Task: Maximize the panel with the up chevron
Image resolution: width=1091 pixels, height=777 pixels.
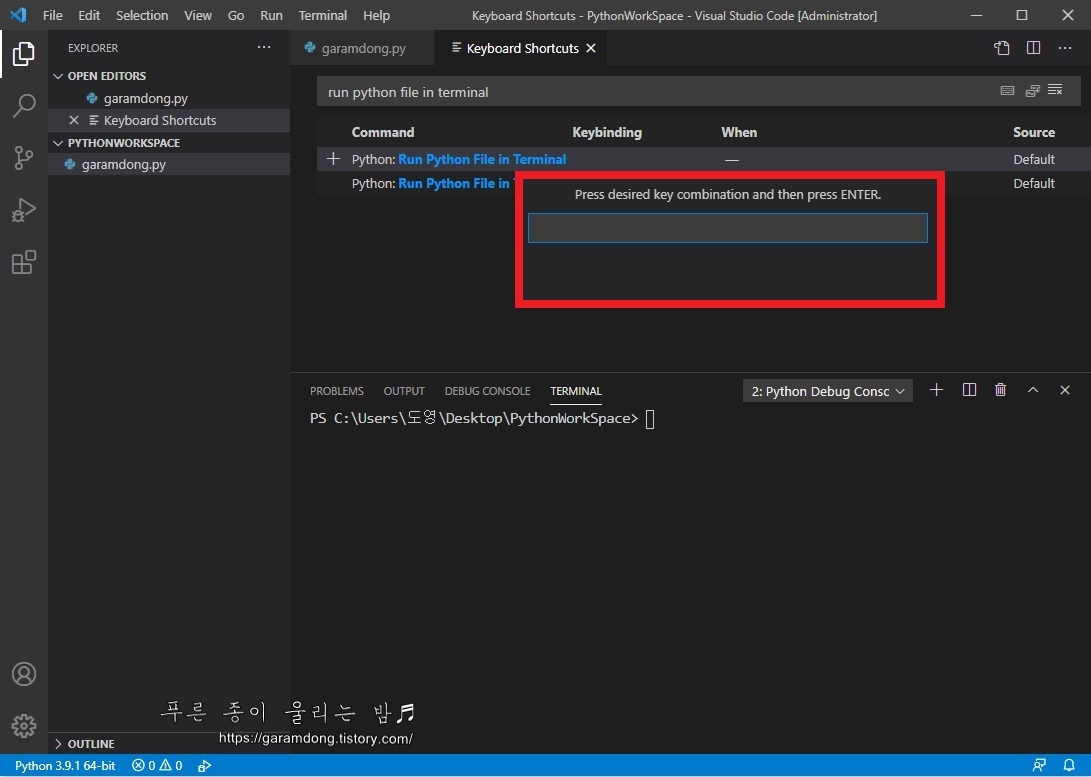Action: pos(1033,390)
